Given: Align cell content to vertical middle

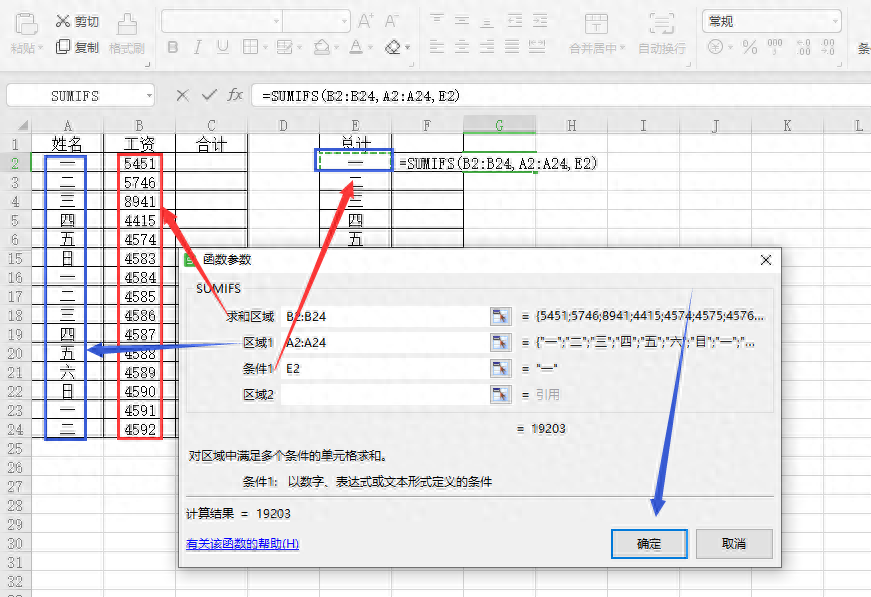Looking at the screenshot, I should [462, 21].
